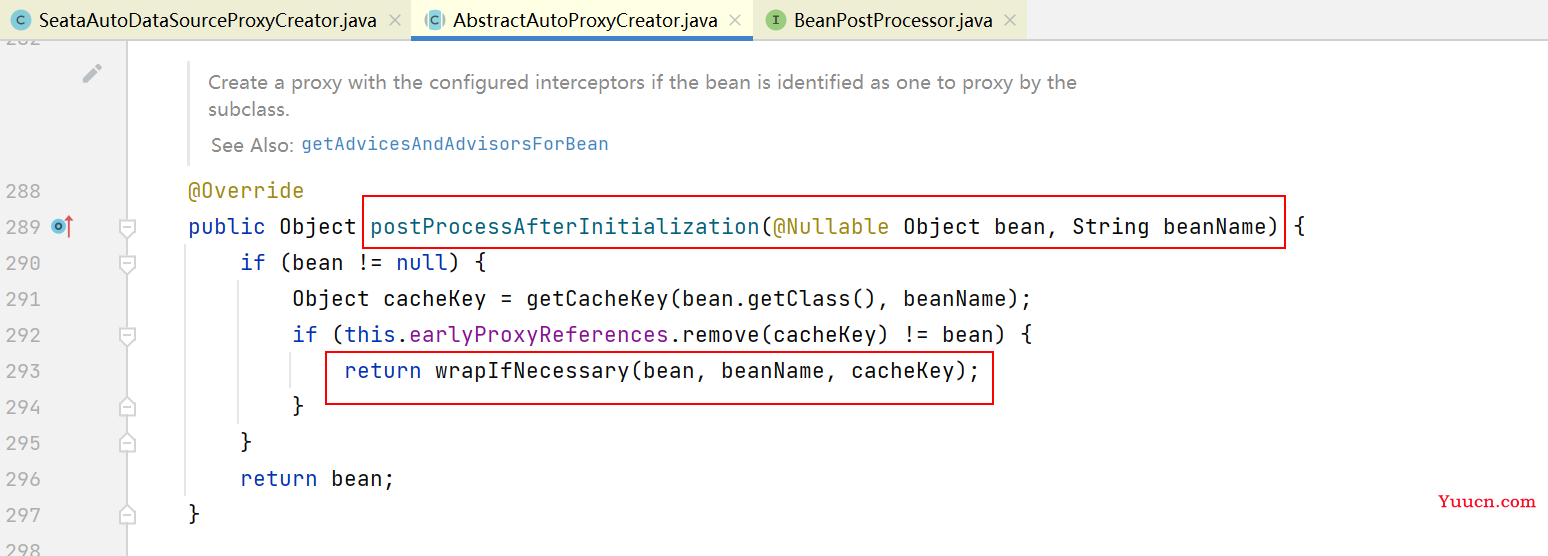
Task: Close the BeanPostProcessor.java tab
Action: tap(1009, 20)
